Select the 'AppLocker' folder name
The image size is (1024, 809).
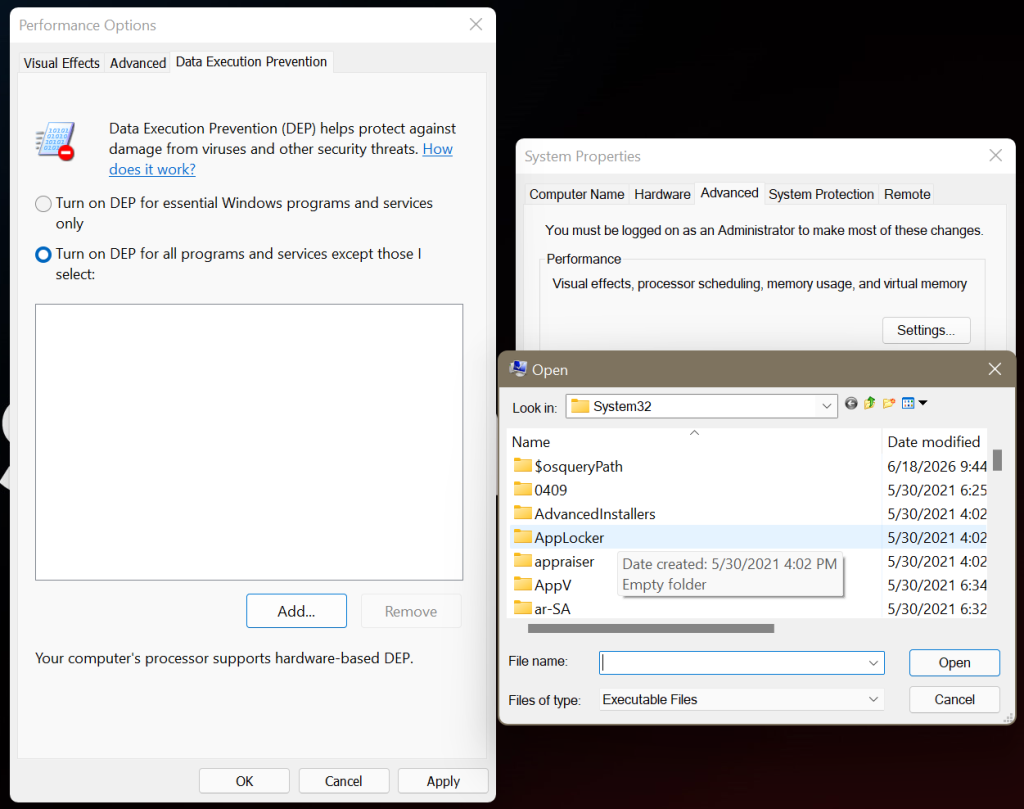tap(569, 538)
